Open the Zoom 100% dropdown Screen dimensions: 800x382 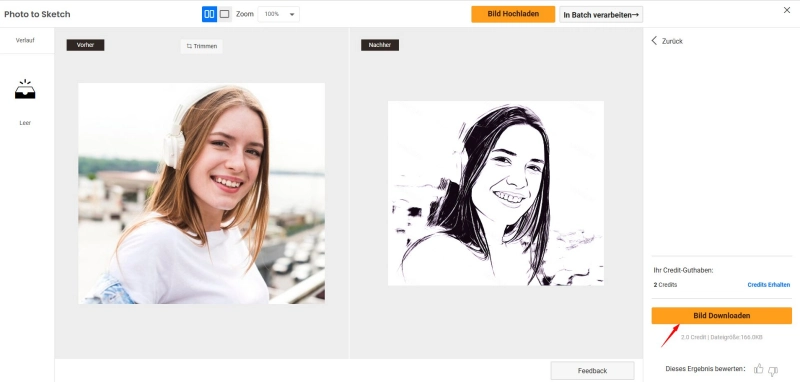click(279, 14)
